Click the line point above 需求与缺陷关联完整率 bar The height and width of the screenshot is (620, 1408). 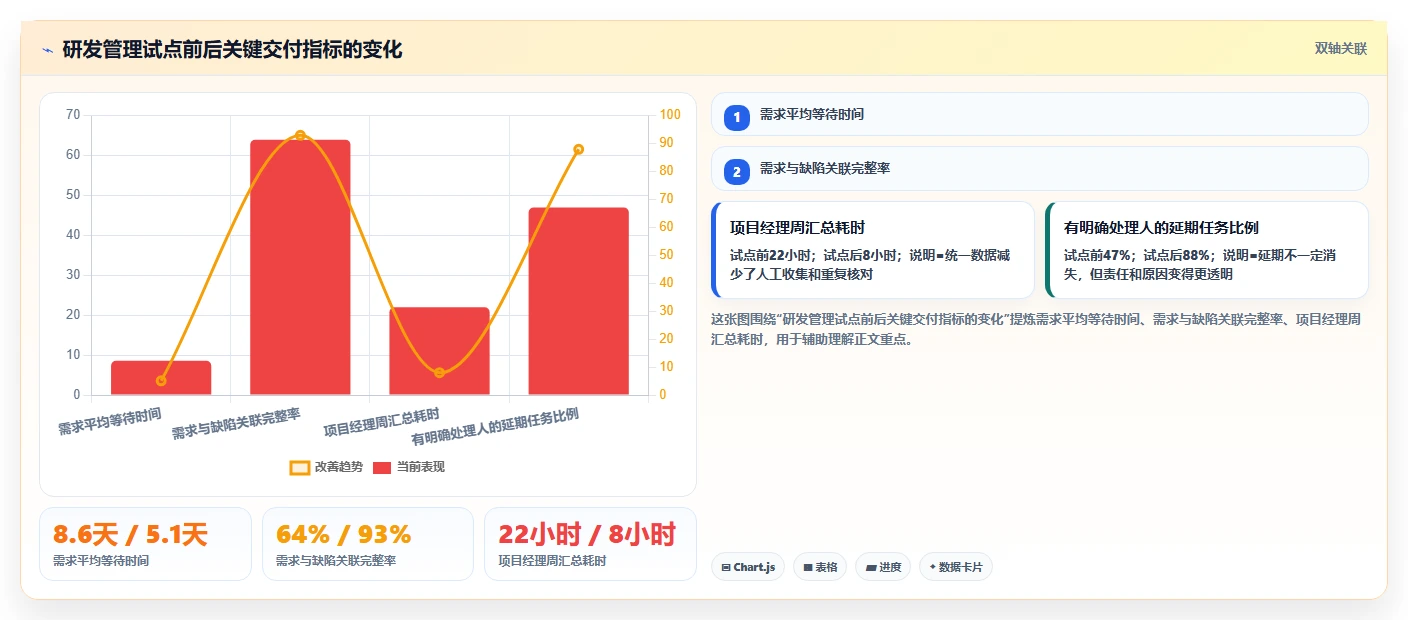click(x=300, y=135)
